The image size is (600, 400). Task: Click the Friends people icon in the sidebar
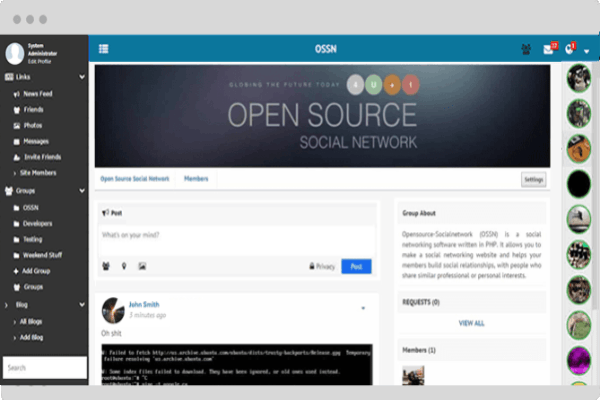point(16,110)
